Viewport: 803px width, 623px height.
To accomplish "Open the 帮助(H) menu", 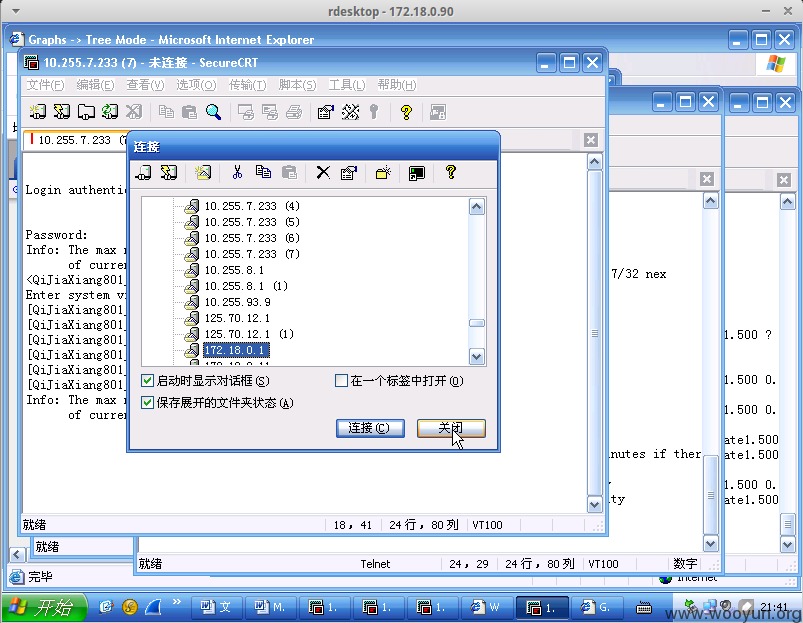I will pos(397,84).
